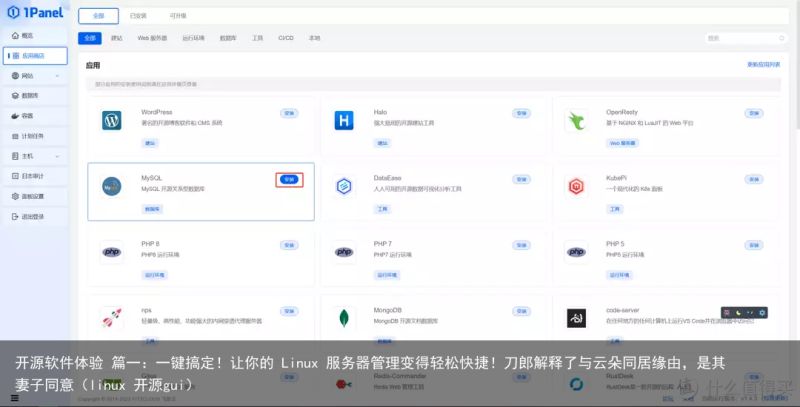Switch to the 可升级 upgradable tab
800x407 pixels.
178,16
